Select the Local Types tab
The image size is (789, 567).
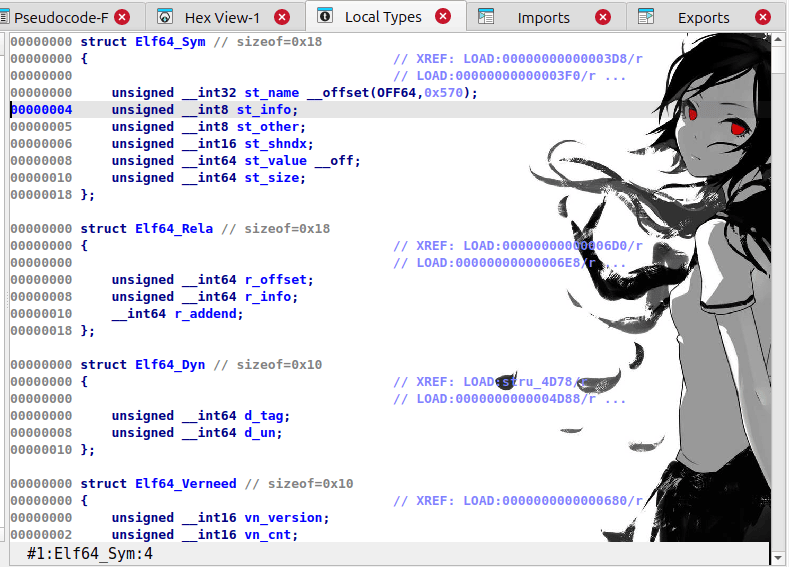[x=383, y=17]
